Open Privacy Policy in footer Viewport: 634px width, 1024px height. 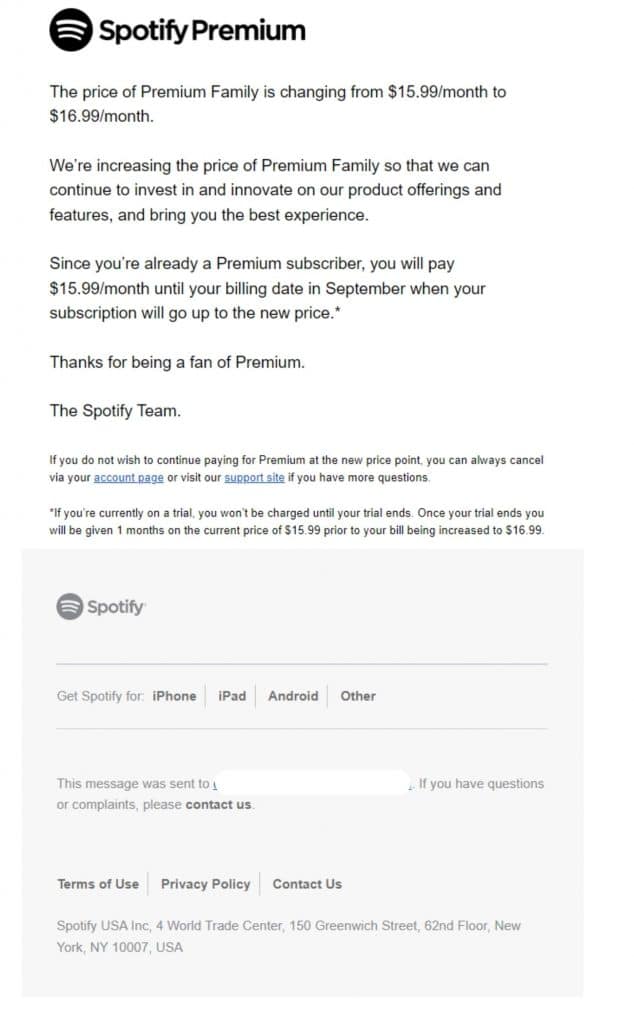(x=206, y=884)
